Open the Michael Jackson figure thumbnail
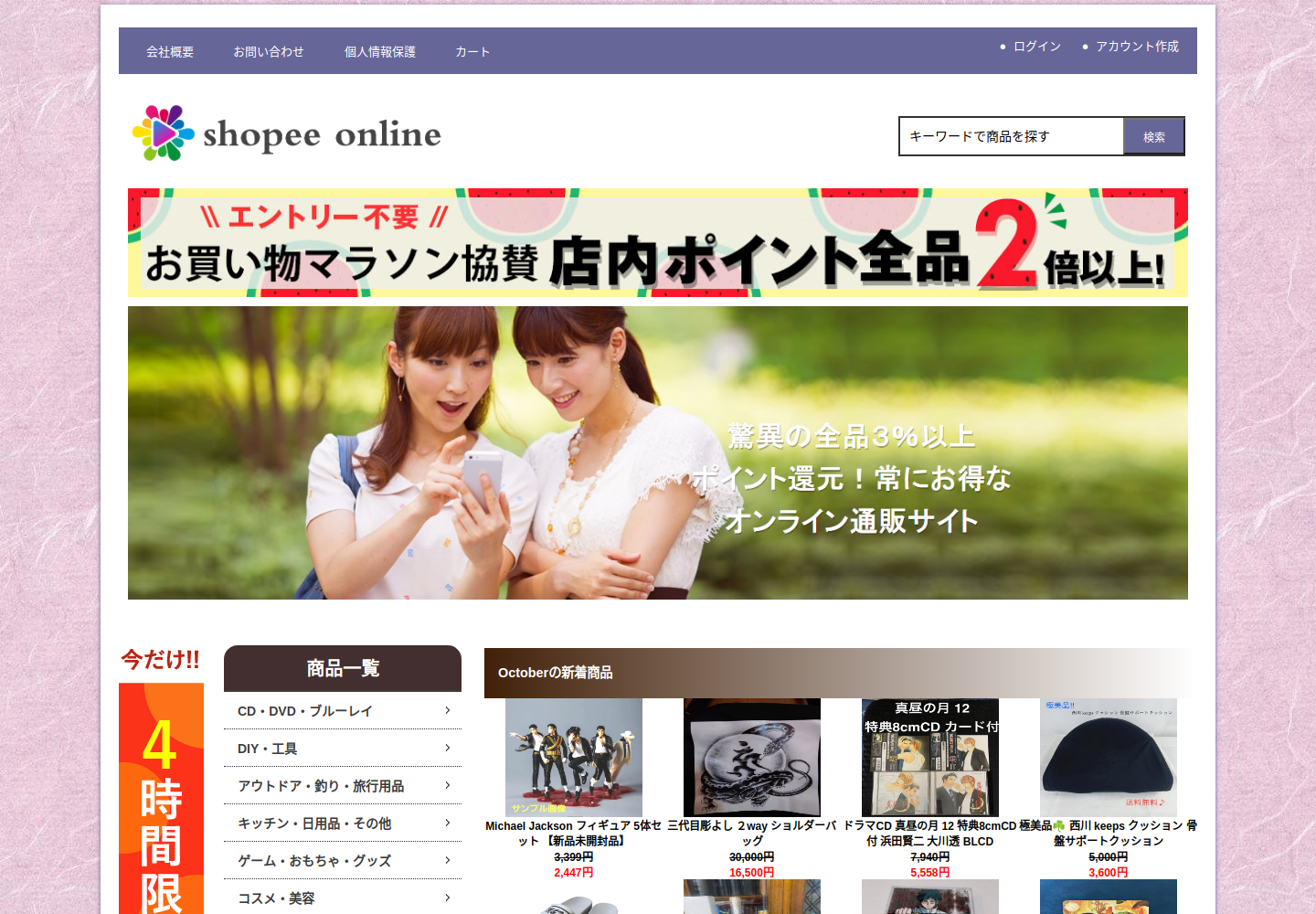The image size is (1316, 914). pyautogui.click(x=574, y=758)
